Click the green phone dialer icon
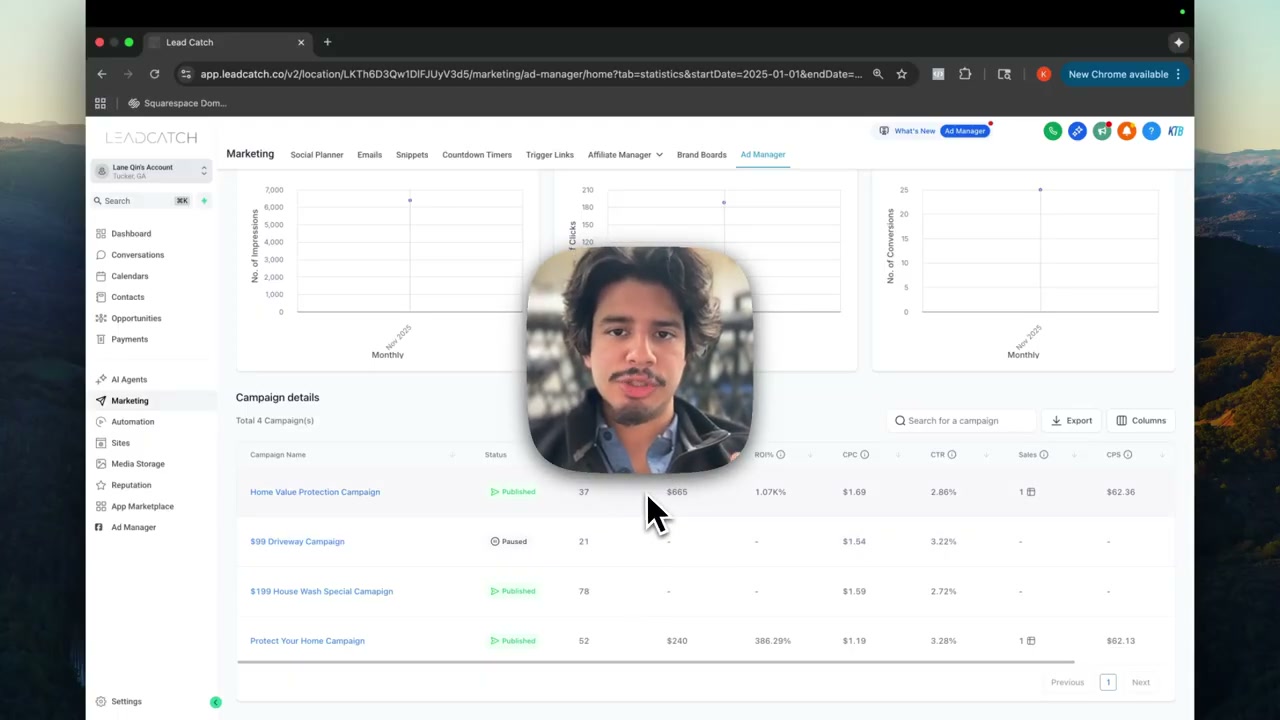 point(1052,131)
